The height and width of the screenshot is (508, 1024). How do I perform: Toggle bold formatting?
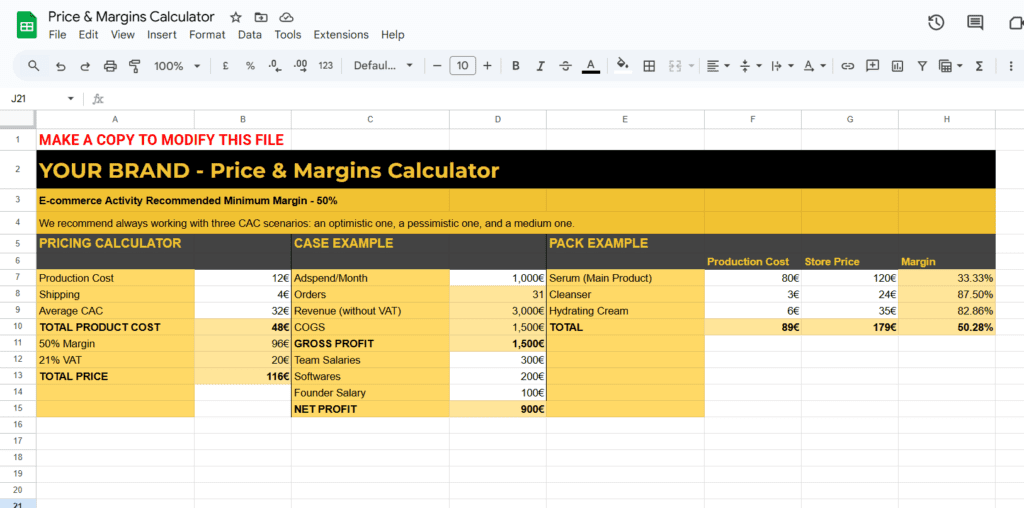pyautogui.click(x=516, y=66)
